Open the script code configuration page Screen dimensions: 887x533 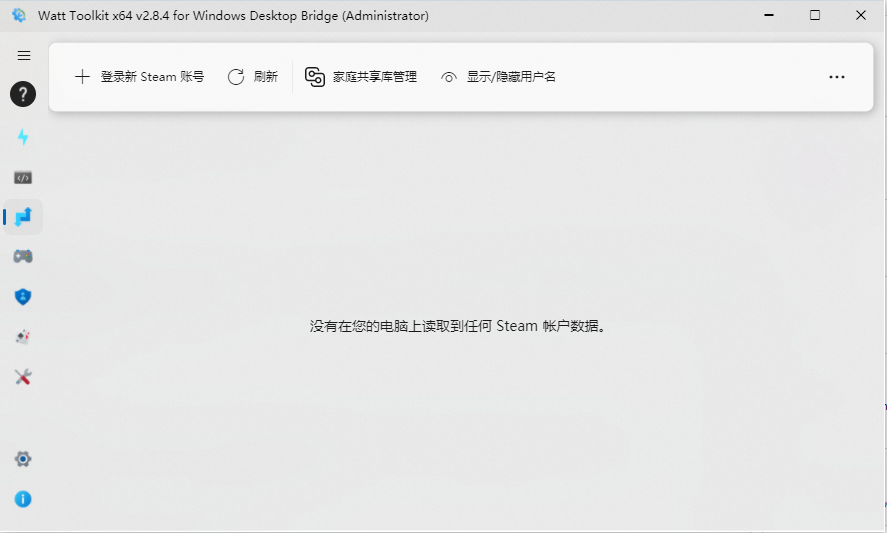pos(23,178)
